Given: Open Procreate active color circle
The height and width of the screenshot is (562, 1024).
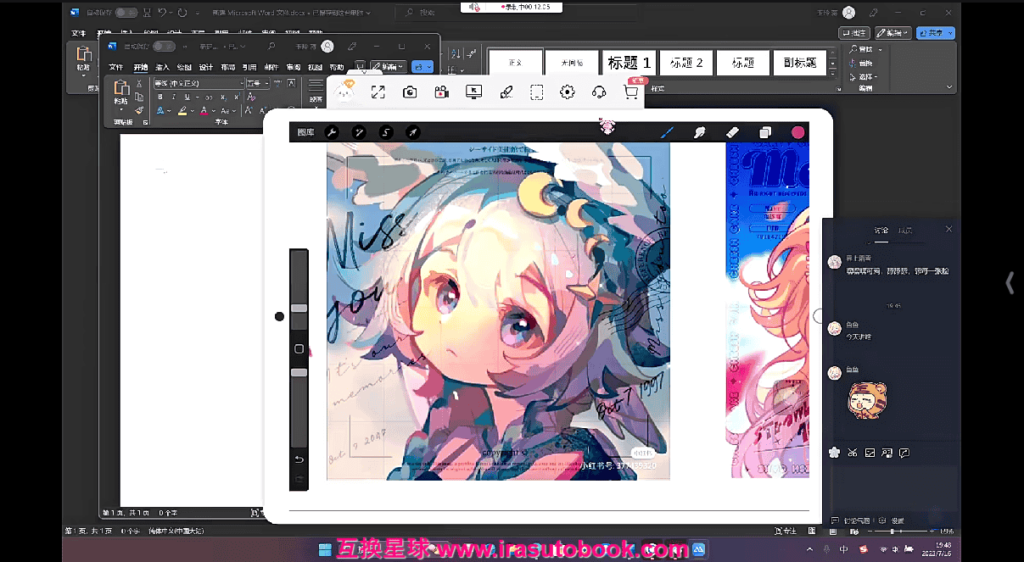Looking at the screenshot, I should (x=797, y=133).
